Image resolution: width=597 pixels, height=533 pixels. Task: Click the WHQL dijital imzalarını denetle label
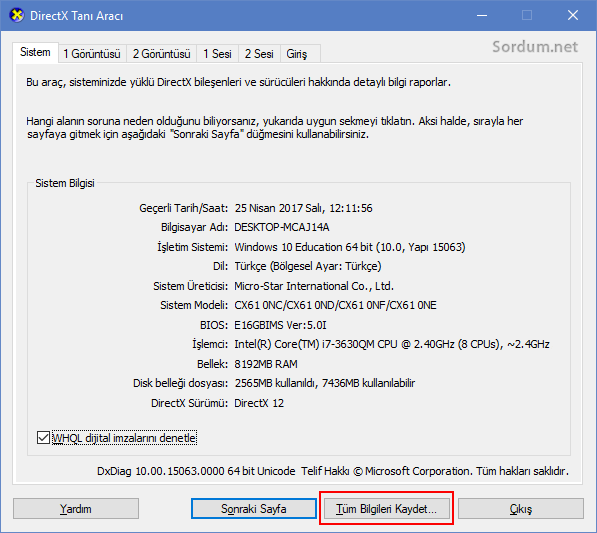point(124,438)
